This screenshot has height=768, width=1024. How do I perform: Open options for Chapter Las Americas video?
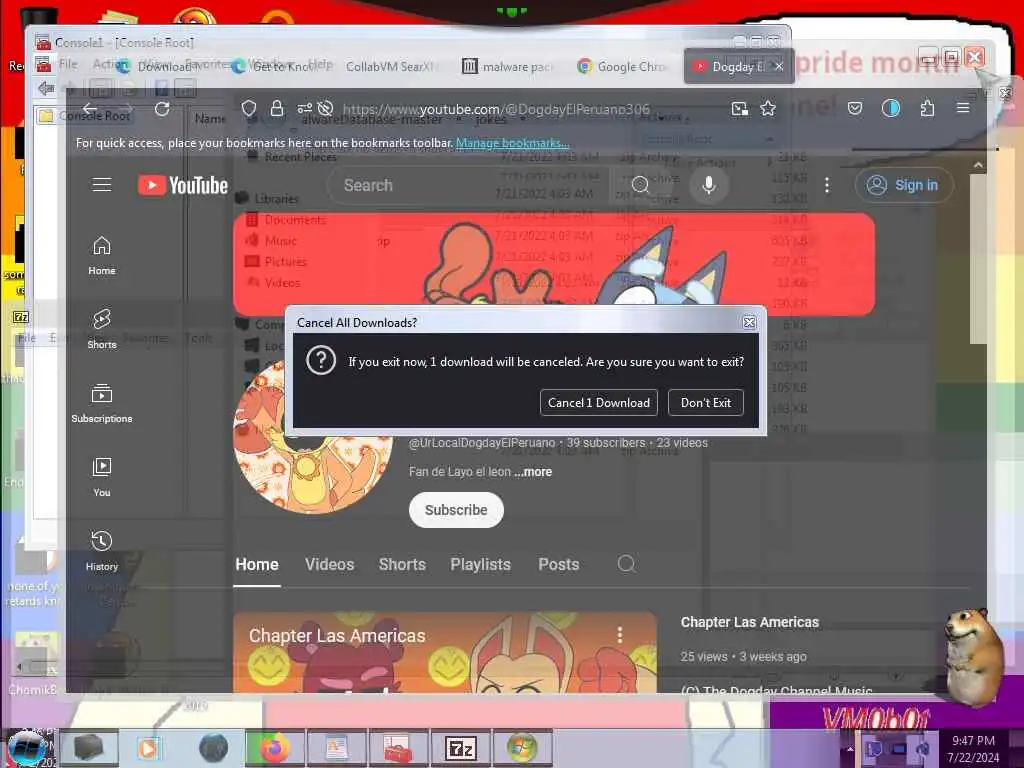coord(619,635)
